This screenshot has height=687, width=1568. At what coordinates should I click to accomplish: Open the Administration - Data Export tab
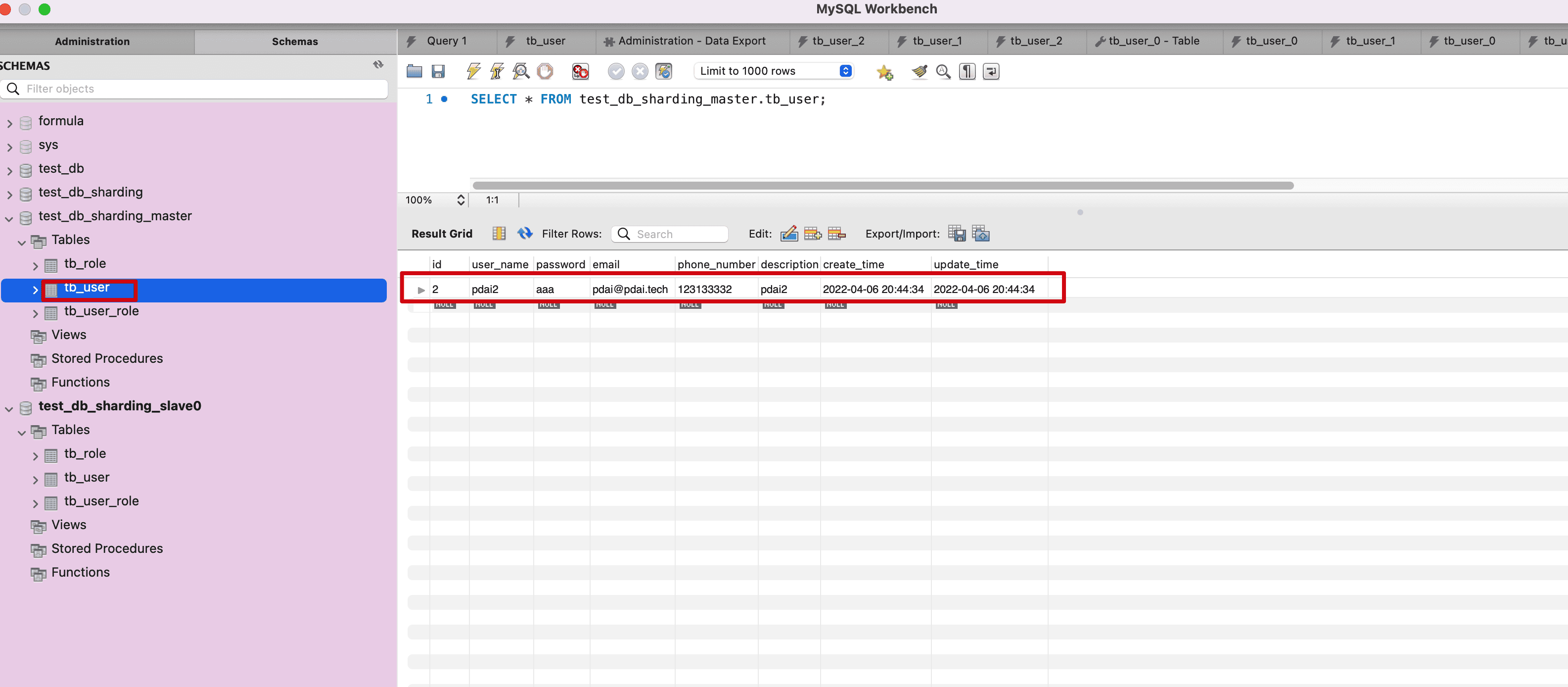point(692,41)
